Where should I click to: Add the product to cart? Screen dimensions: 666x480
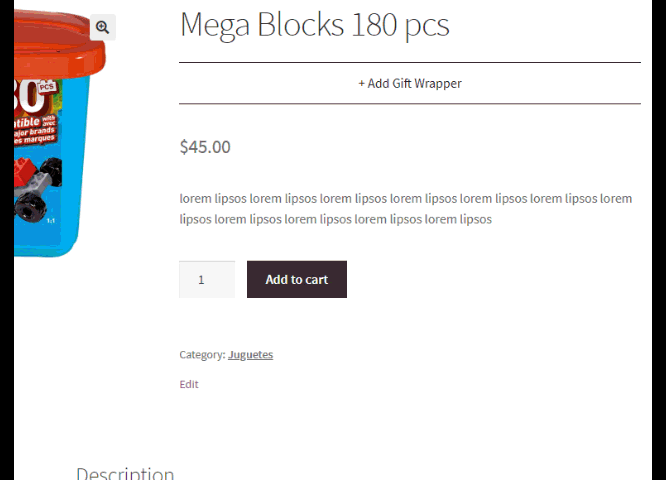(x=297, y=280)
